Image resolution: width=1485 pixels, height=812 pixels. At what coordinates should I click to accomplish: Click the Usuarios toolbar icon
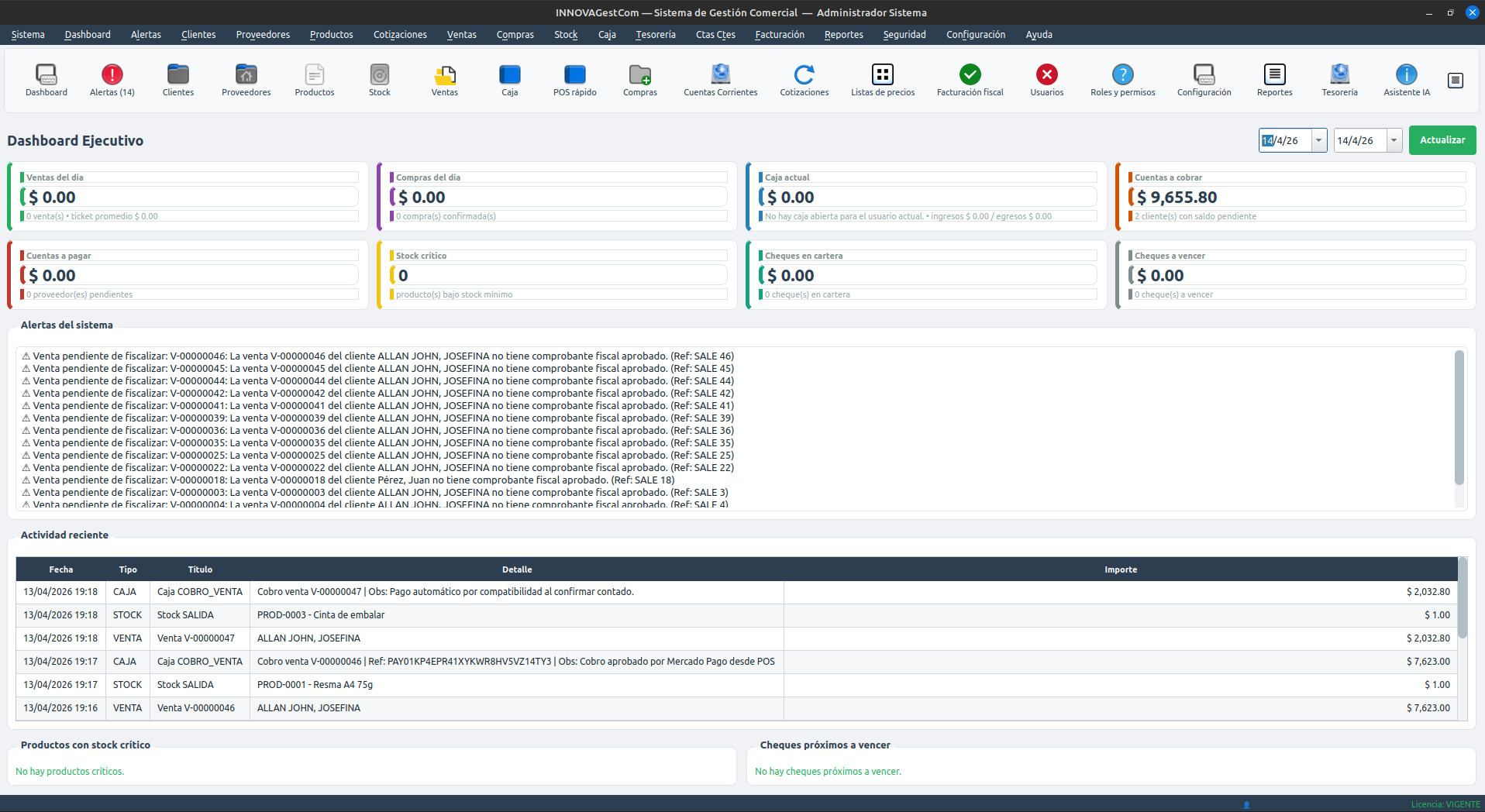[x=1046, y=80]
